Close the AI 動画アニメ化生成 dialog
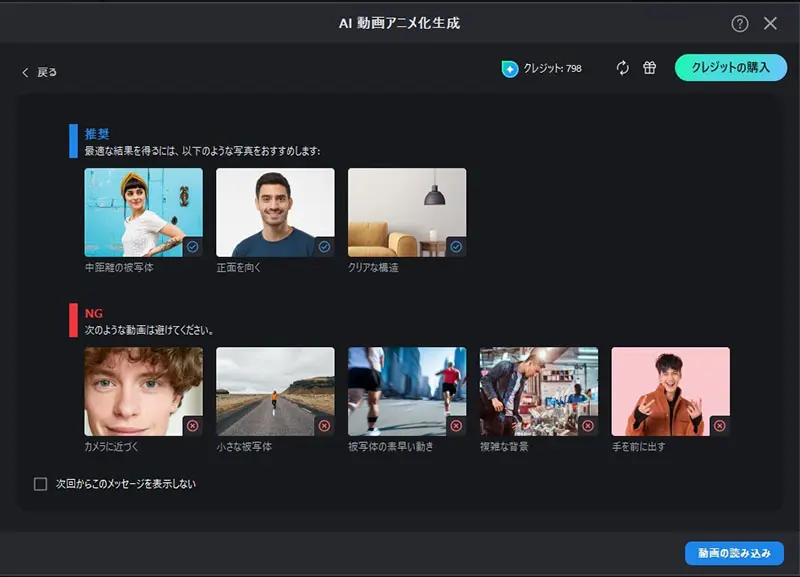The image size is (800, 577). (x=770, y=21)
